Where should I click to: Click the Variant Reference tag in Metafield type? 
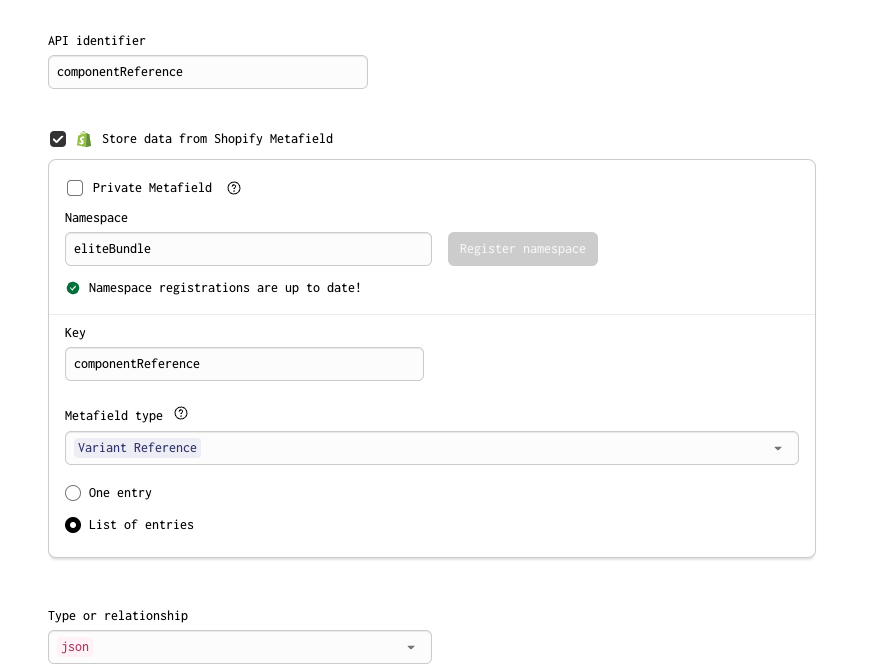click(x=138, y=448)
